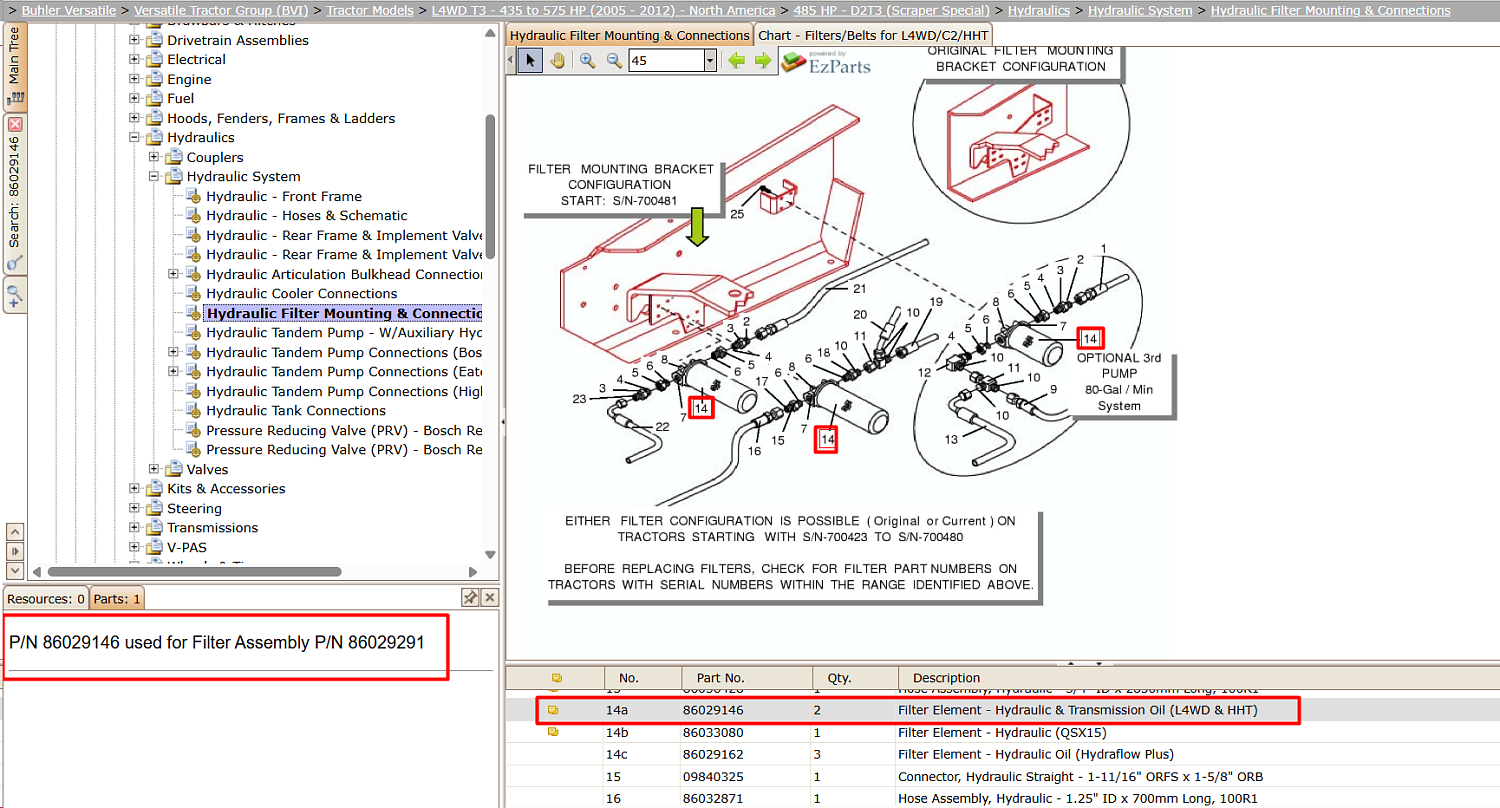Image resolution: width=1500 pixels, height=808 pixels.
Task: Switch to Chart - Filters/Belts tab
Action: 873,35
